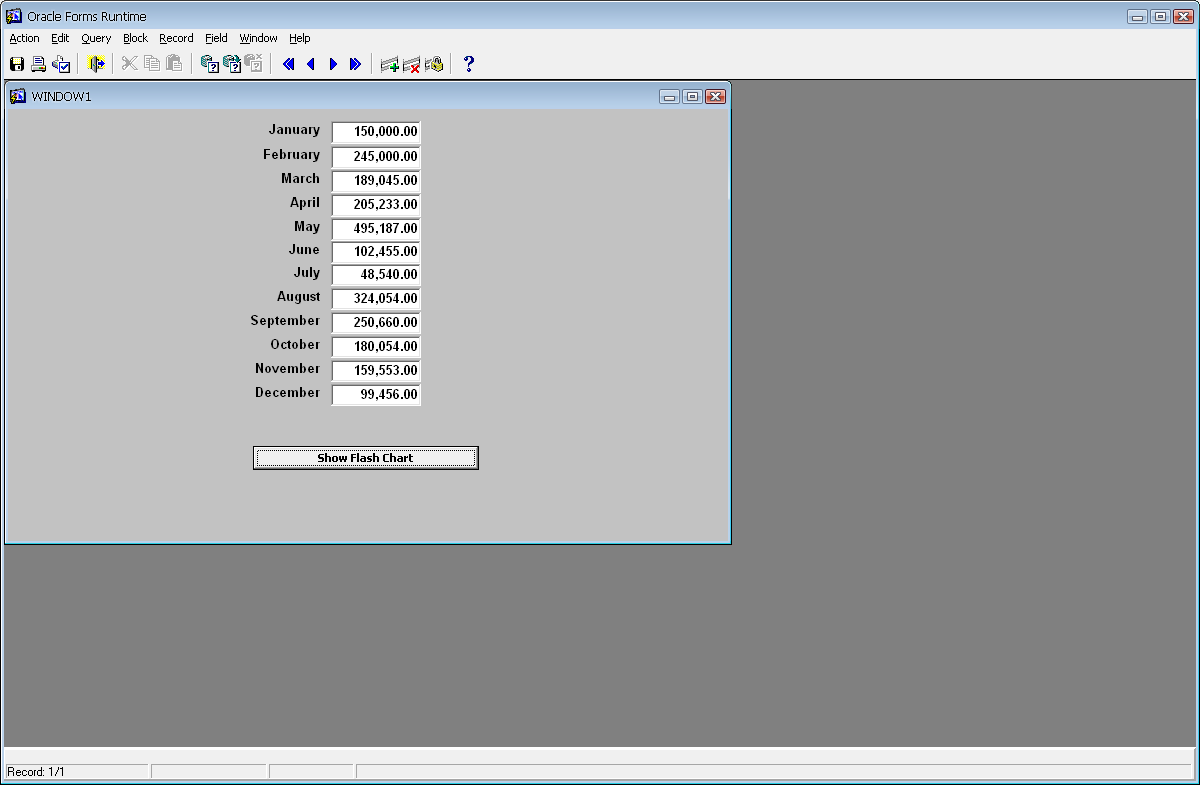
Task: Click the Insert Record icon
Action: (390, 64)
